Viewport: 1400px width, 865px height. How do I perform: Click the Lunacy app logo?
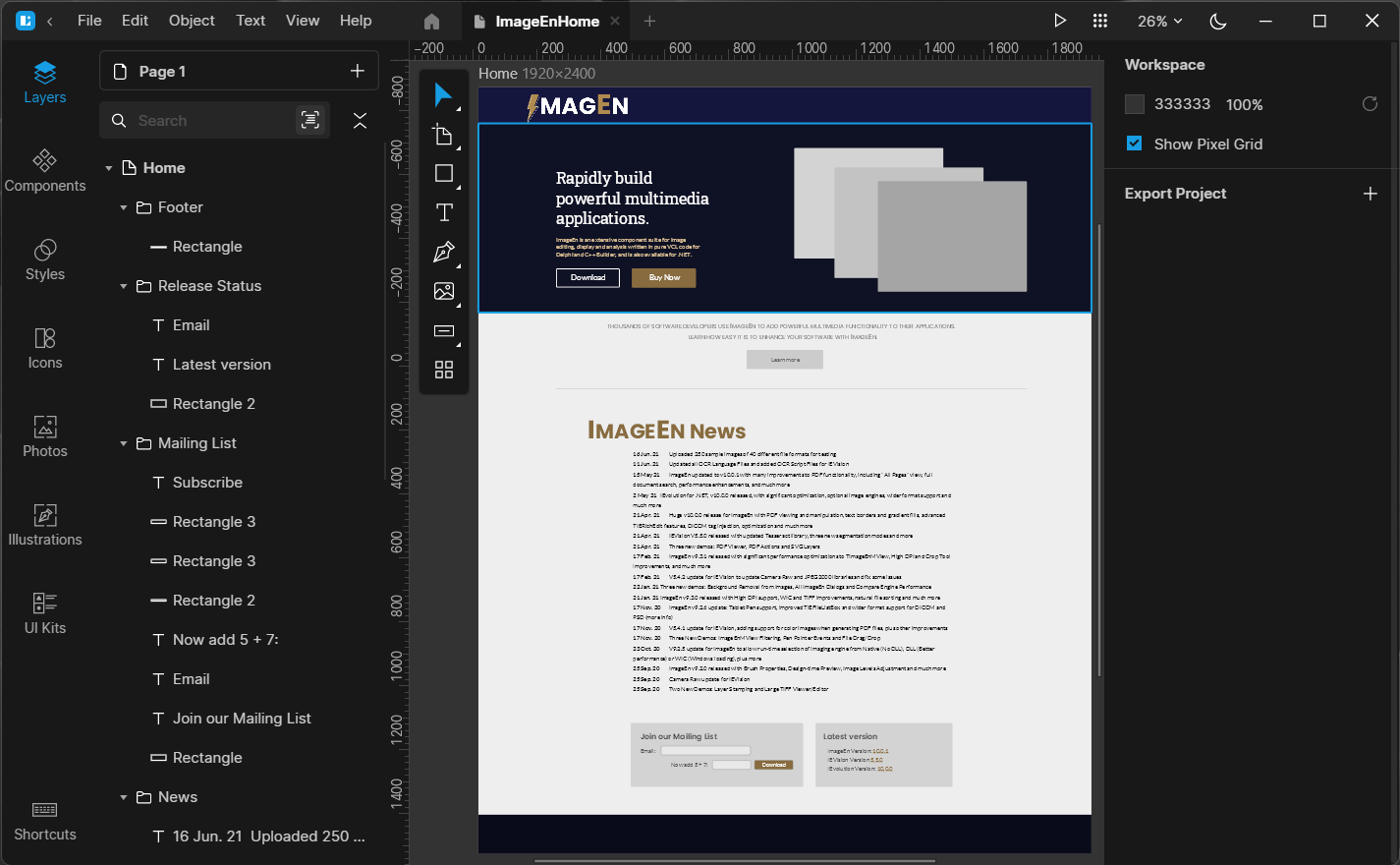click(x=26, y=21)
